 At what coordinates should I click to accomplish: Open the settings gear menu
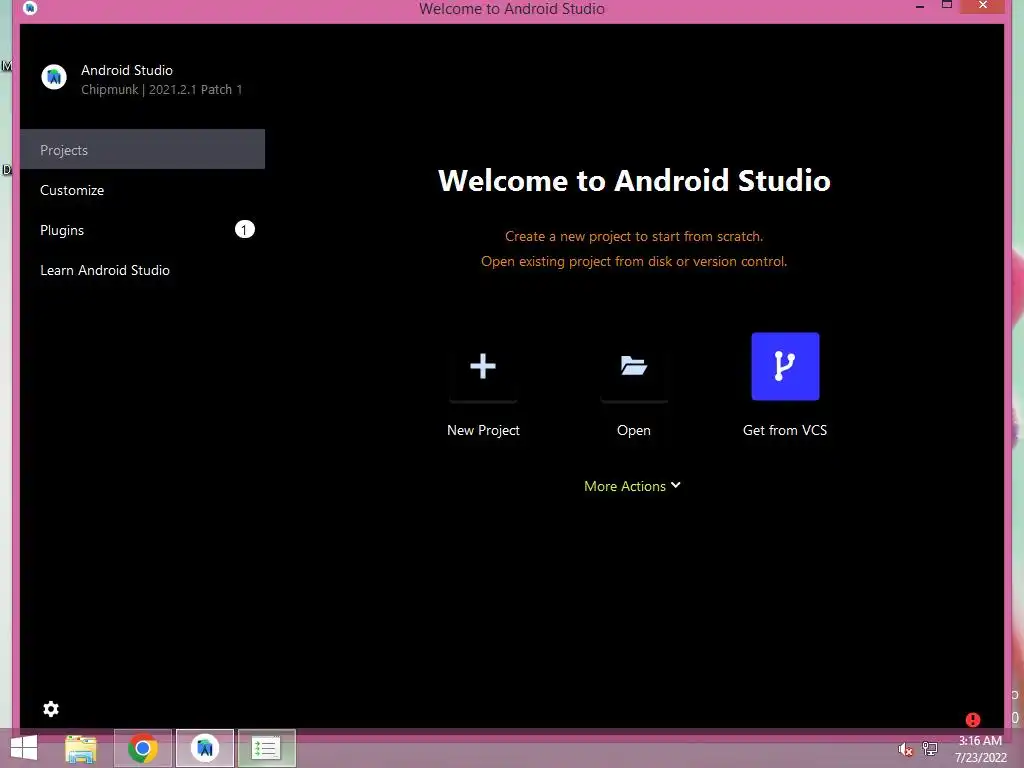[x=51, y=709]
